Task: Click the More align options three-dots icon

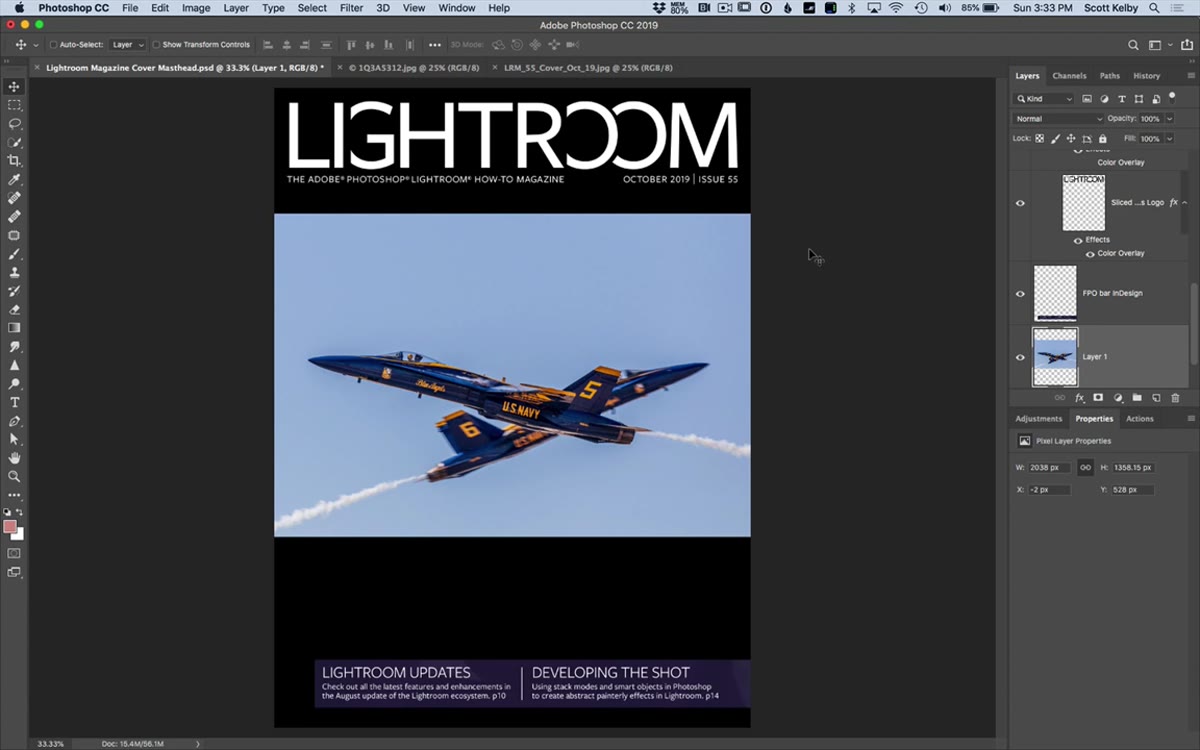Action: (434, 45)
